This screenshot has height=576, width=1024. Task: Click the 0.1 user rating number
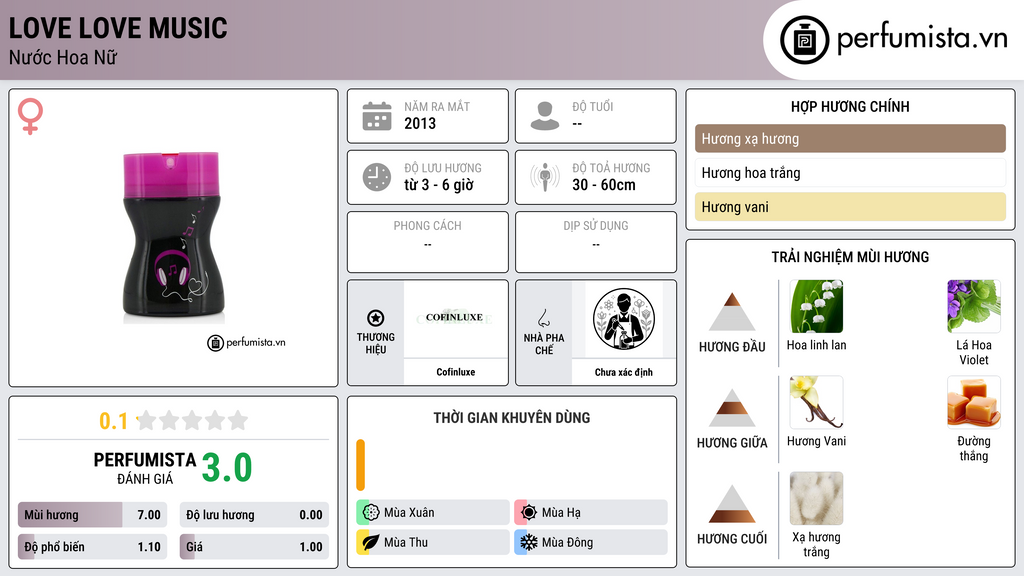point(114,421)
